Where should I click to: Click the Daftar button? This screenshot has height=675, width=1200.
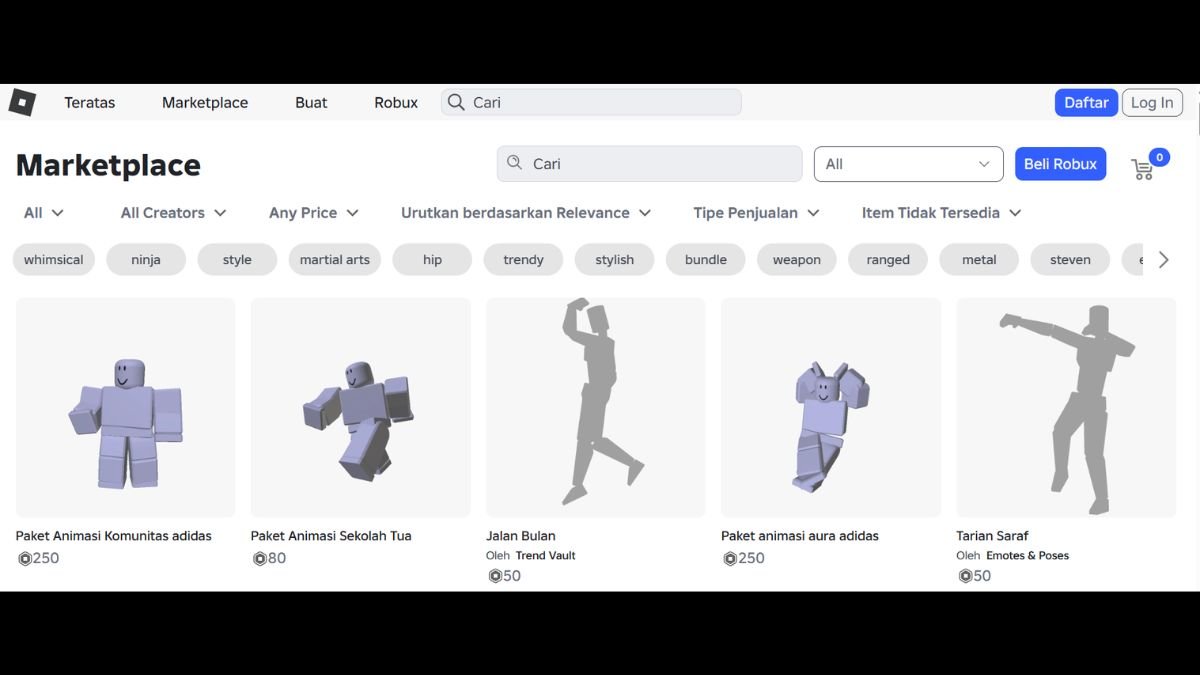point(1086,102)
